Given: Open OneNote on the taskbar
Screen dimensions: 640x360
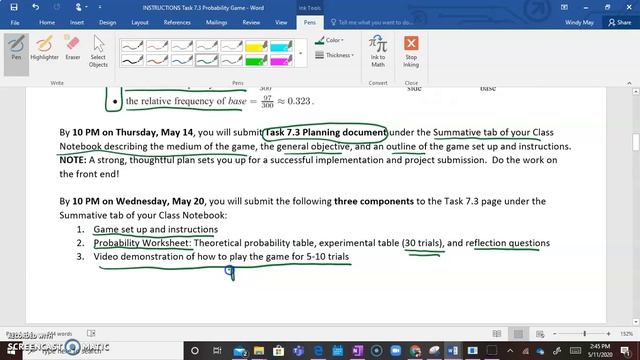Looking at the screenshot, I should [358, 351].
